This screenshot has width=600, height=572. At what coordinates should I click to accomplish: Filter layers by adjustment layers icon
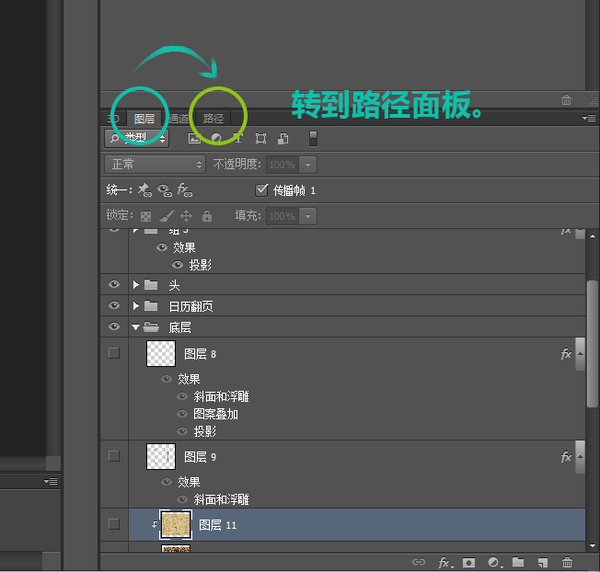[216, 138]
